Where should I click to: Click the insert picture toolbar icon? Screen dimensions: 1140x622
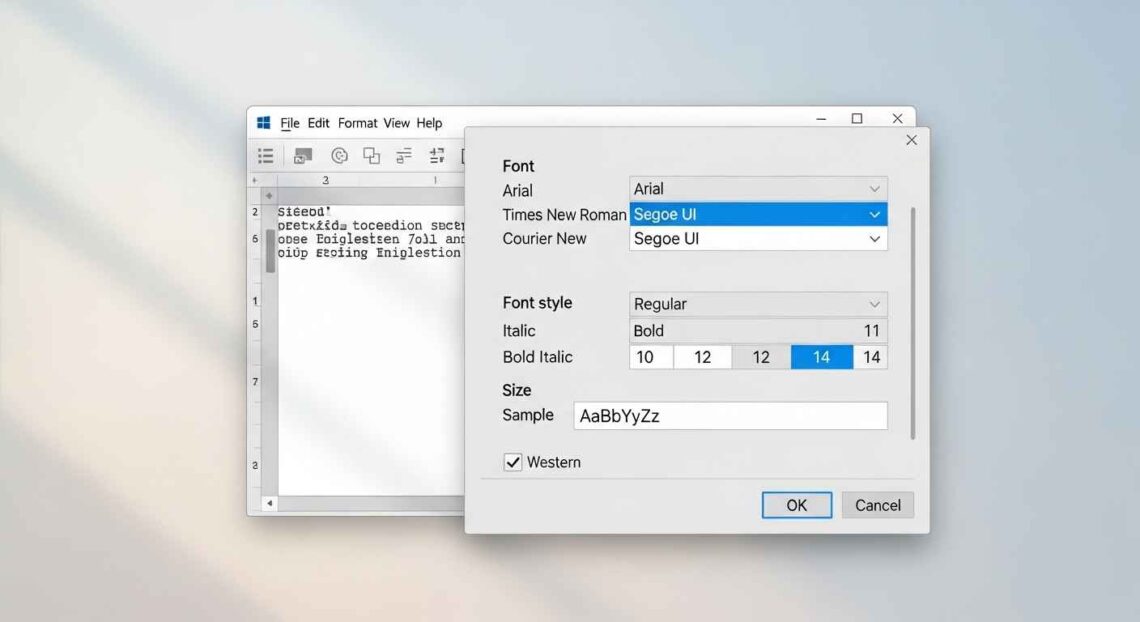(303, 155)
